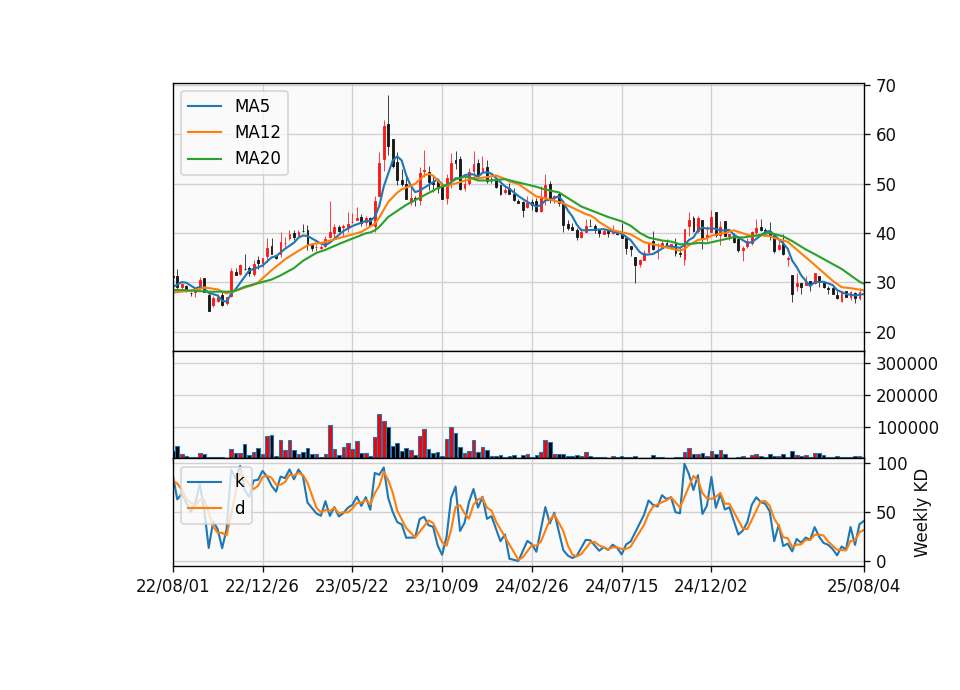Click the volume axis value 100000
This screenshot has height=690, width=960.
pyautogui.click(x=907, y=428)
